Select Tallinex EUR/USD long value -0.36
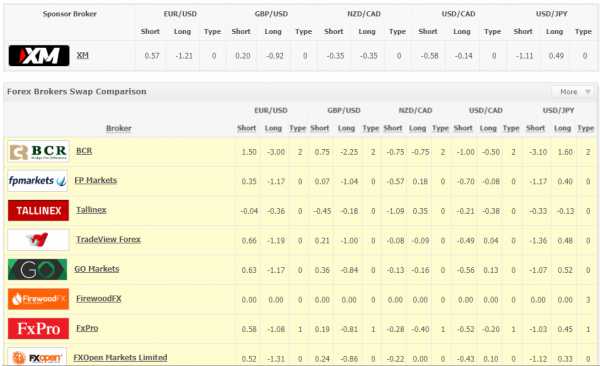Viewport: 600px width, 366px height. tap(276, 211)
